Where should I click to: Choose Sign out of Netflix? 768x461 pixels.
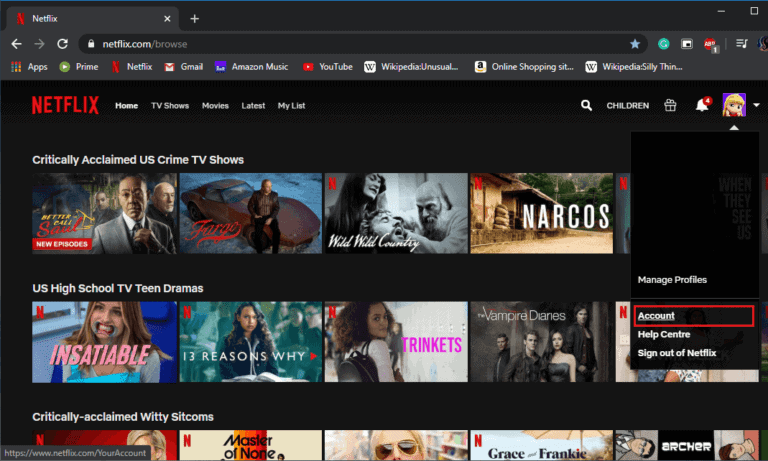coord(676,353)
